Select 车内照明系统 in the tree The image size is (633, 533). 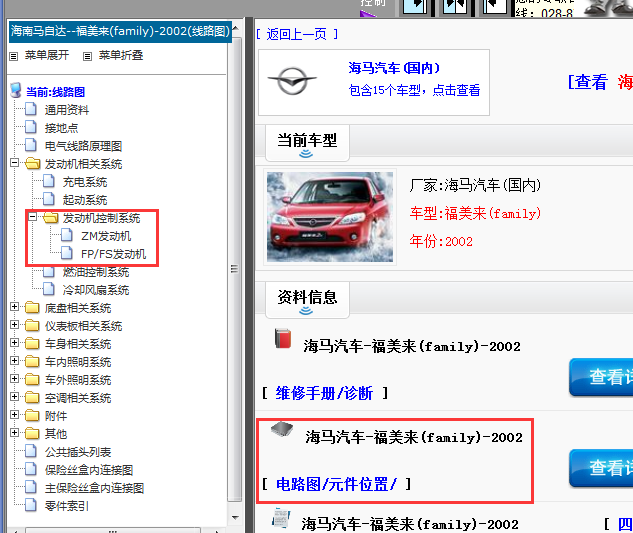point(78,362)
